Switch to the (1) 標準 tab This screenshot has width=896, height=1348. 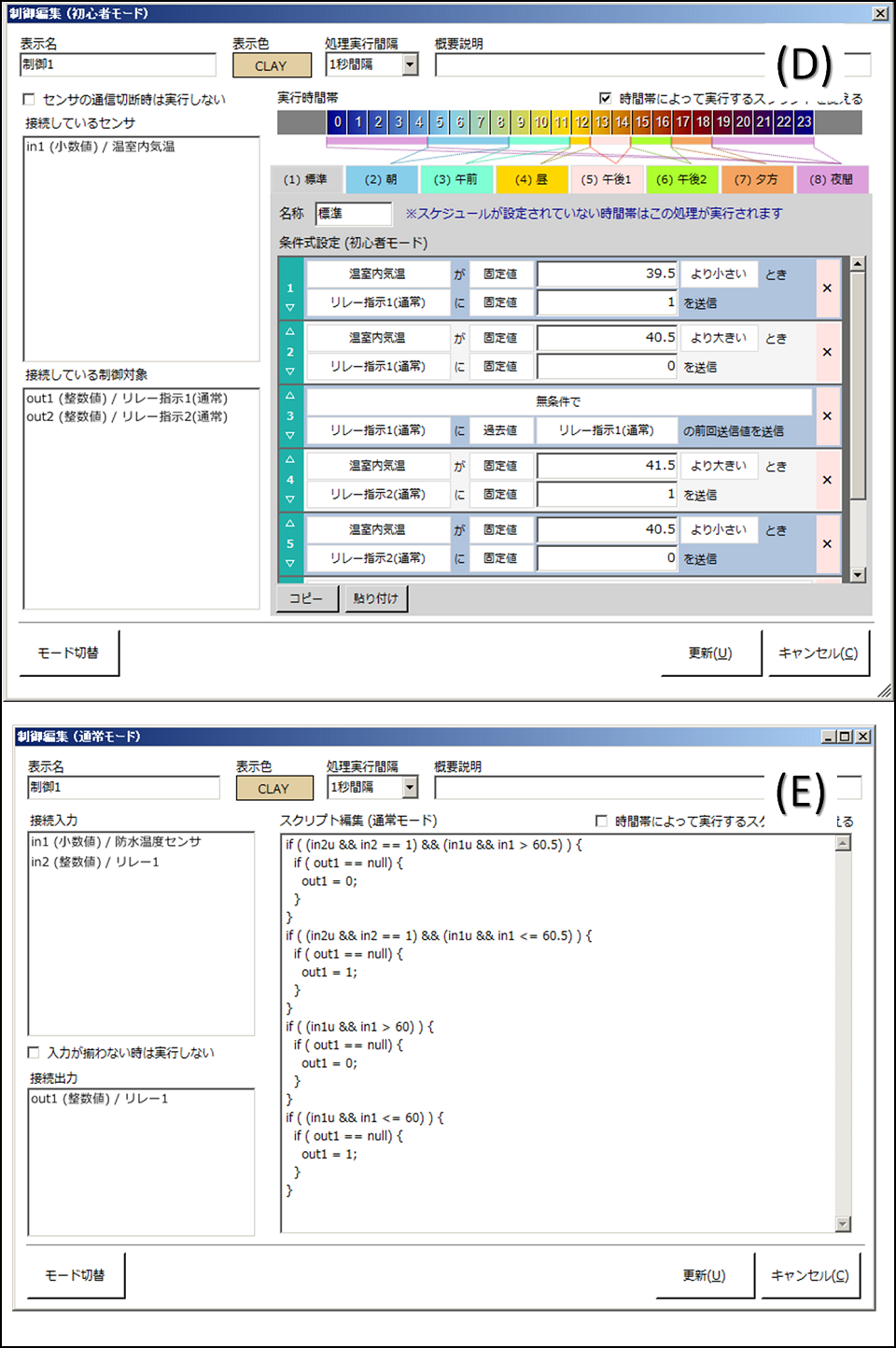[x=305, y=179]
